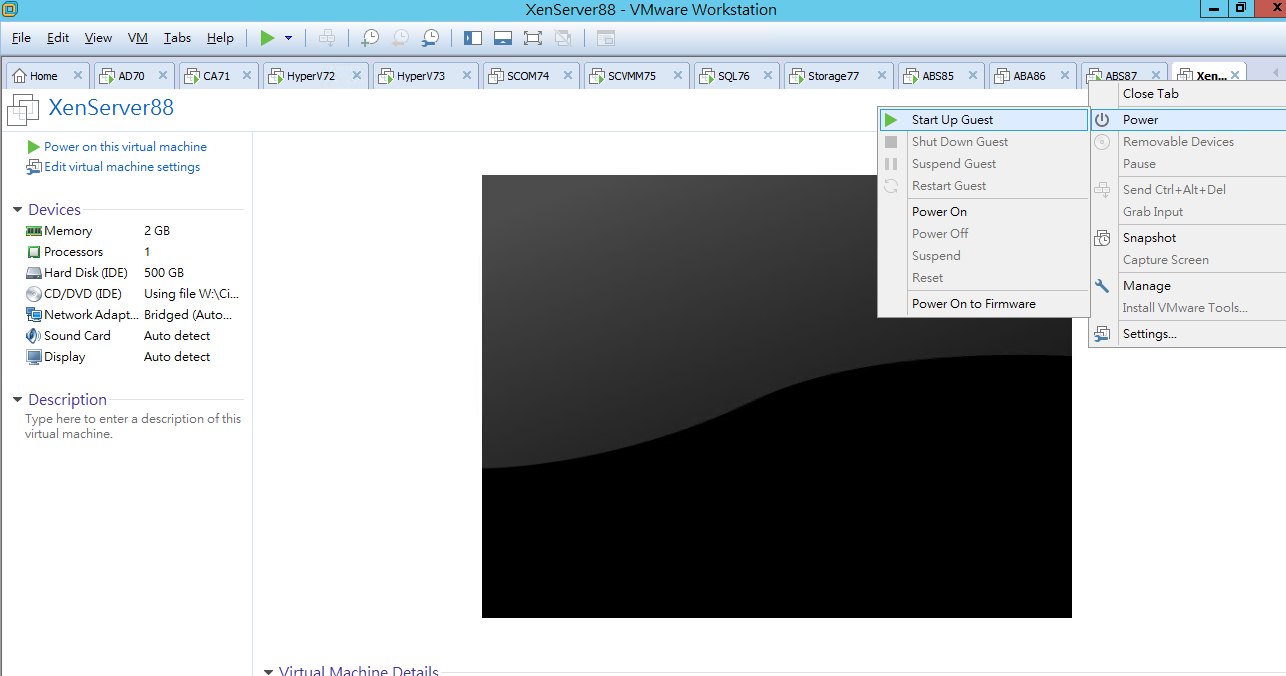Click the description text field
The width and height of the screenshot is (1286, 676).
pyautogui.click(x=133, y=427)
